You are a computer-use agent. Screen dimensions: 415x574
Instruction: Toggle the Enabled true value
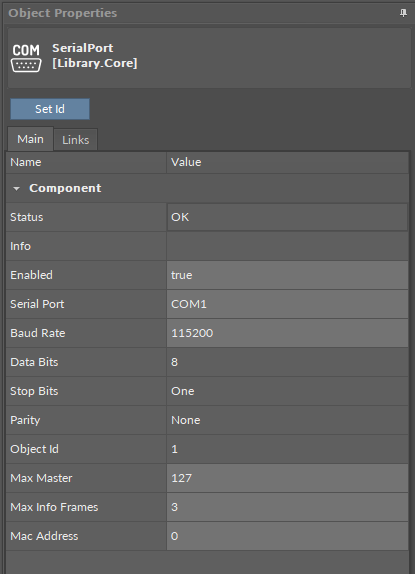coord(287,275)
